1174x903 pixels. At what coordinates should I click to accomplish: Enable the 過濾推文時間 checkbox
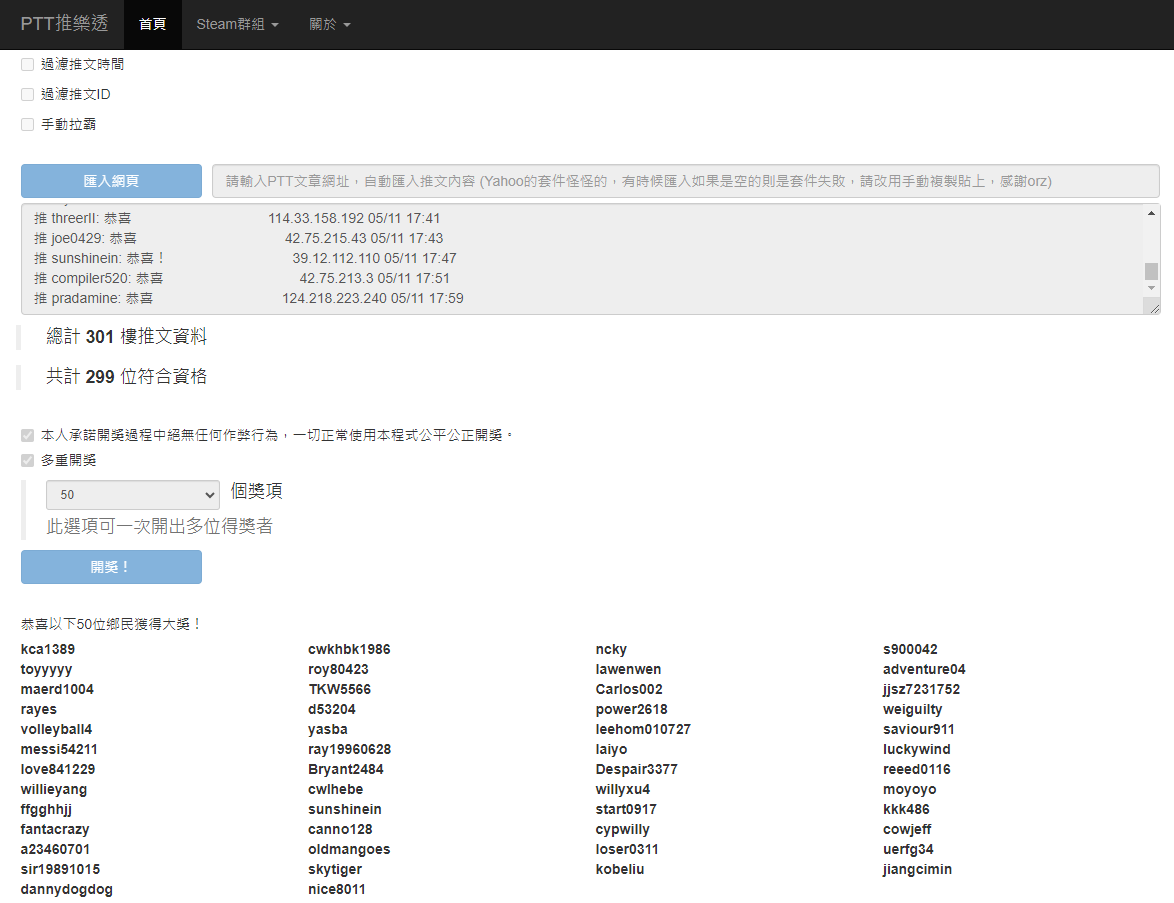click(28, 64)
